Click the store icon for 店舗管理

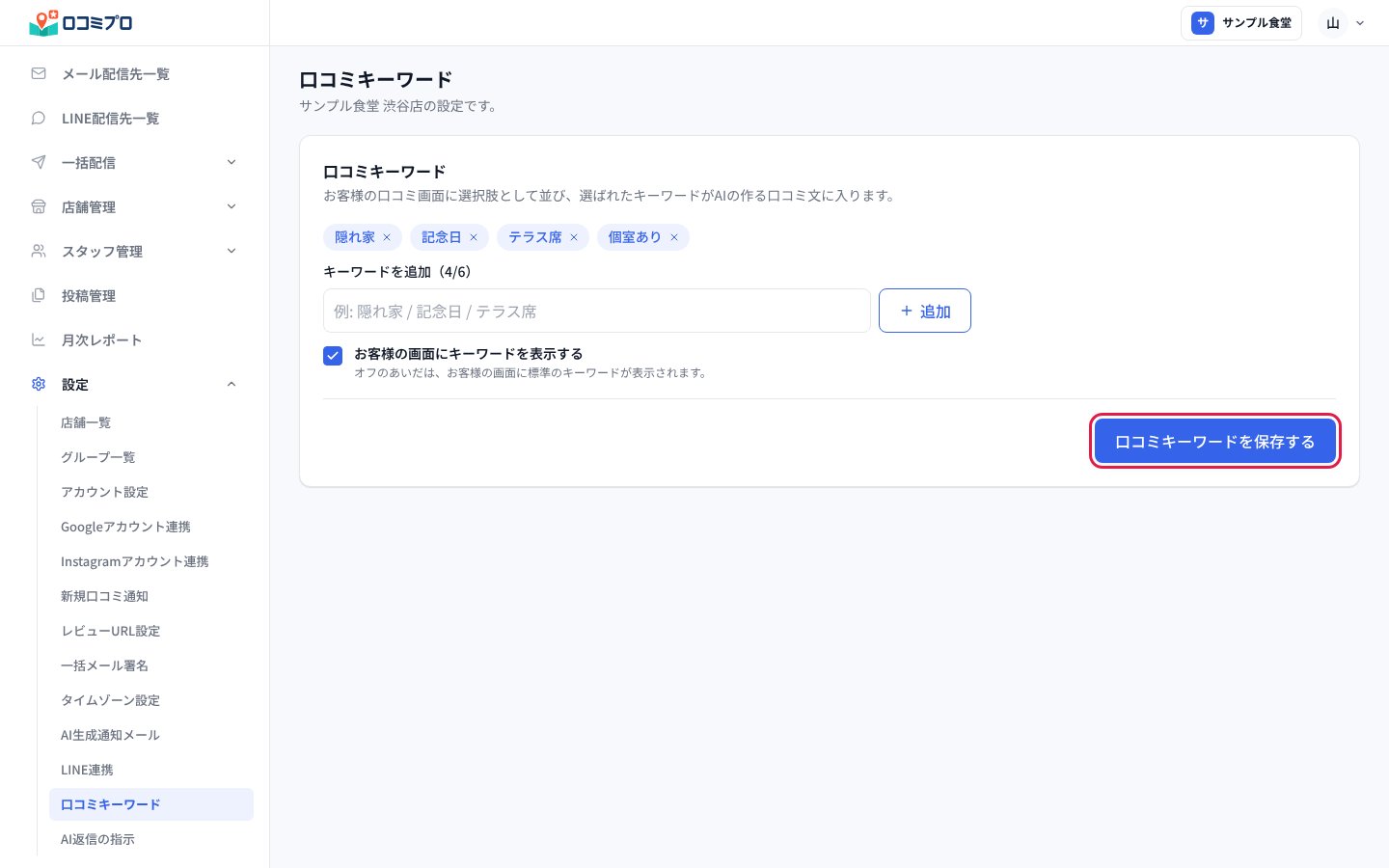pyautogui.click(x=39, y=206)
